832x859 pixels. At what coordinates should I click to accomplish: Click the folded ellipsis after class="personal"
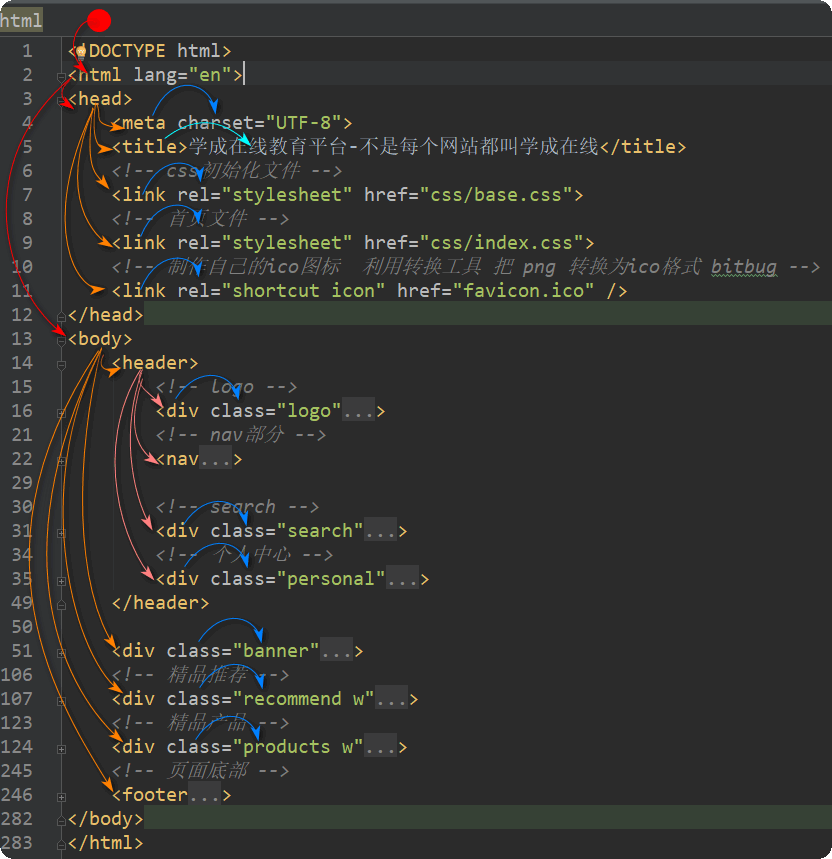click(x=403, y=579)
